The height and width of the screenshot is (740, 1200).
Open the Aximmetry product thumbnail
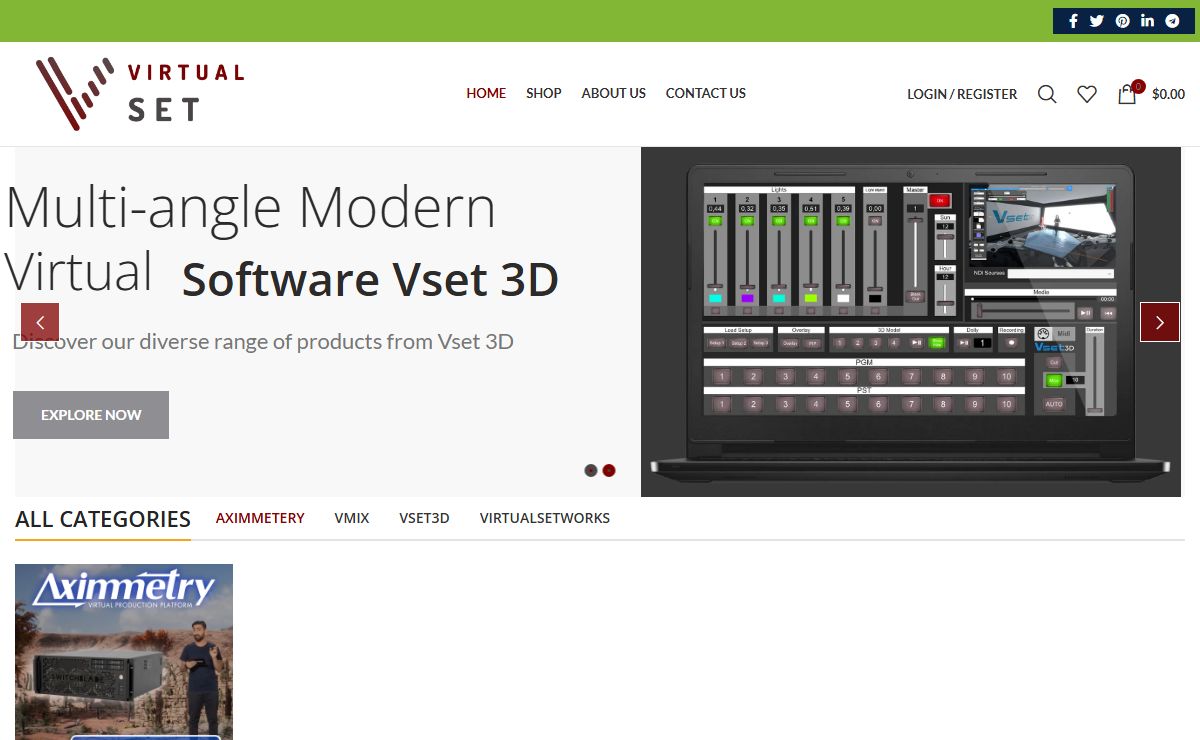click(124, 652)
